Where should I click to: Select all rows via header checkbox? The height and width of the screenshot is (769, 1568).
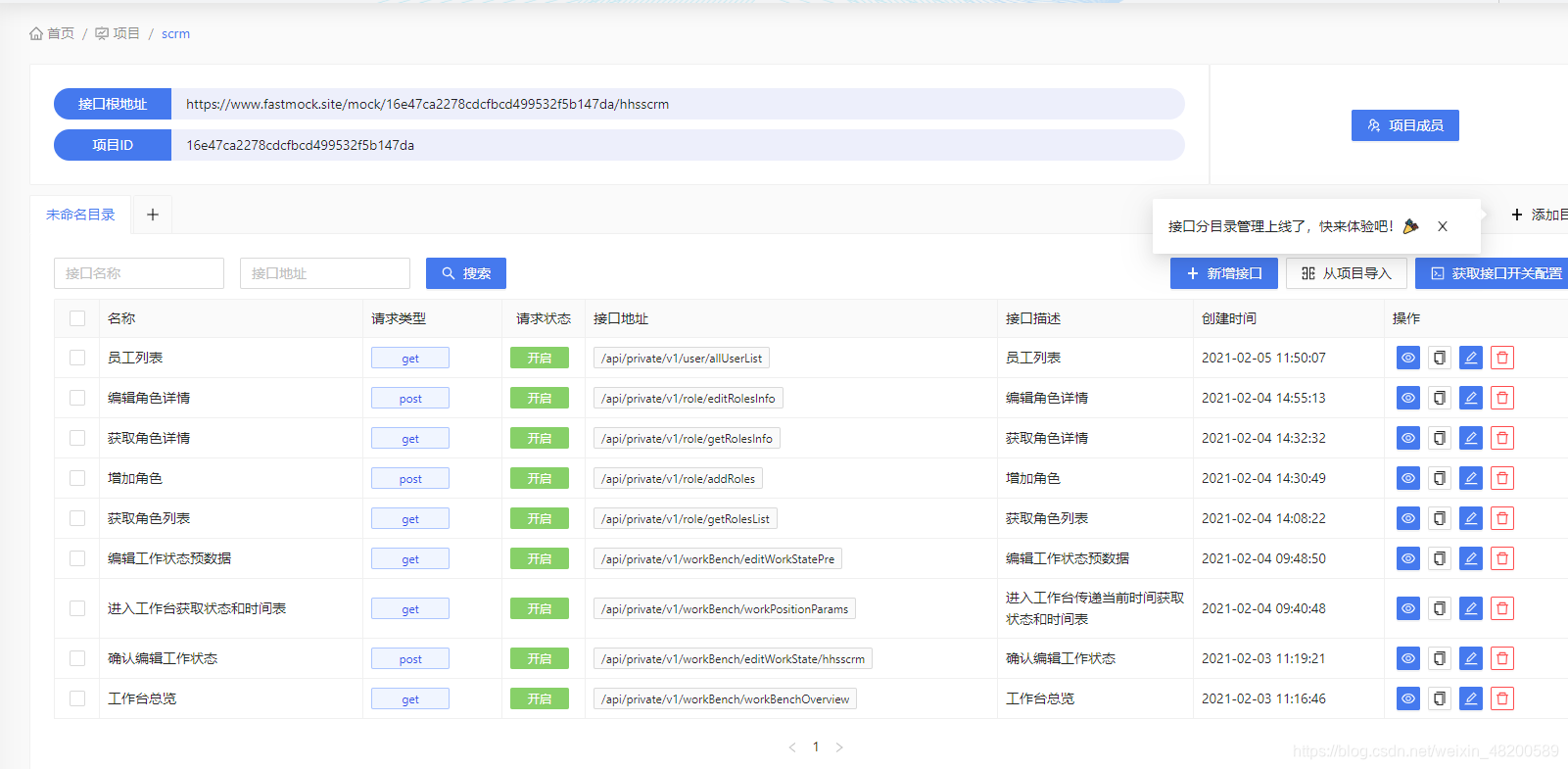(x=77, y=318)
